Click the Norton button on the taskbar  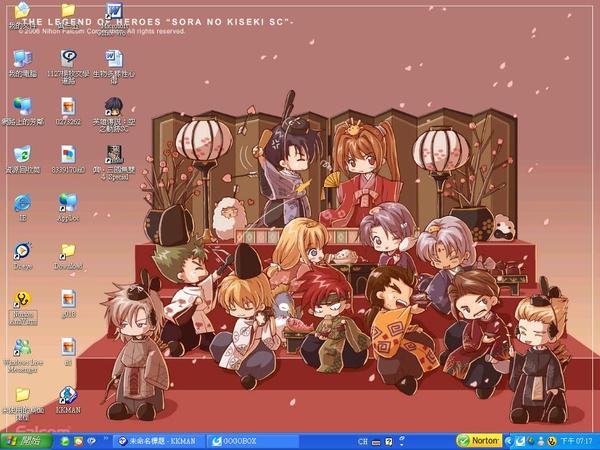[x=479, y=441]
